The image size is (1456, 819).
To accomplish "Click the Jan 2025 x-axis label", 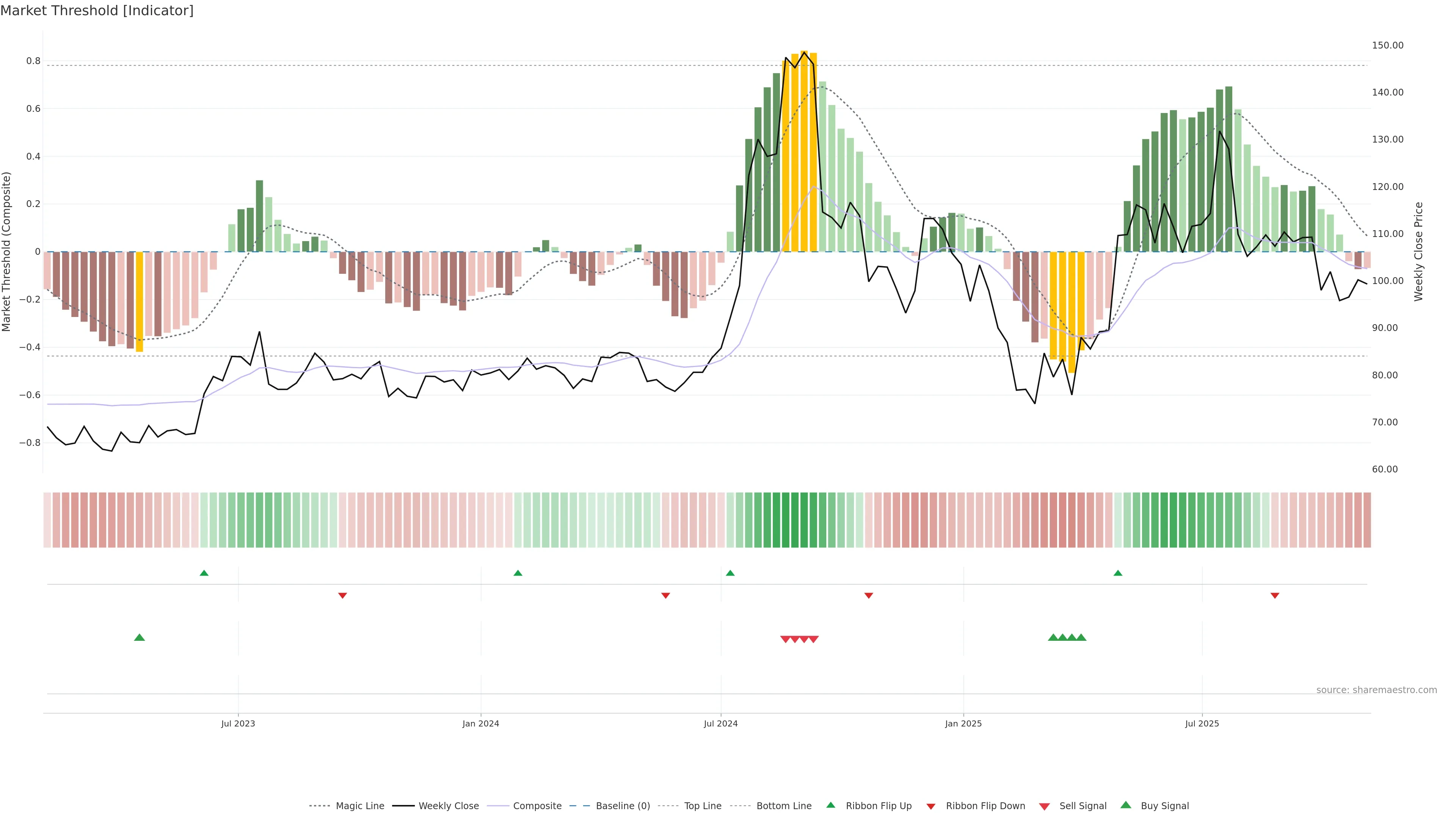I will coord(963,723).
